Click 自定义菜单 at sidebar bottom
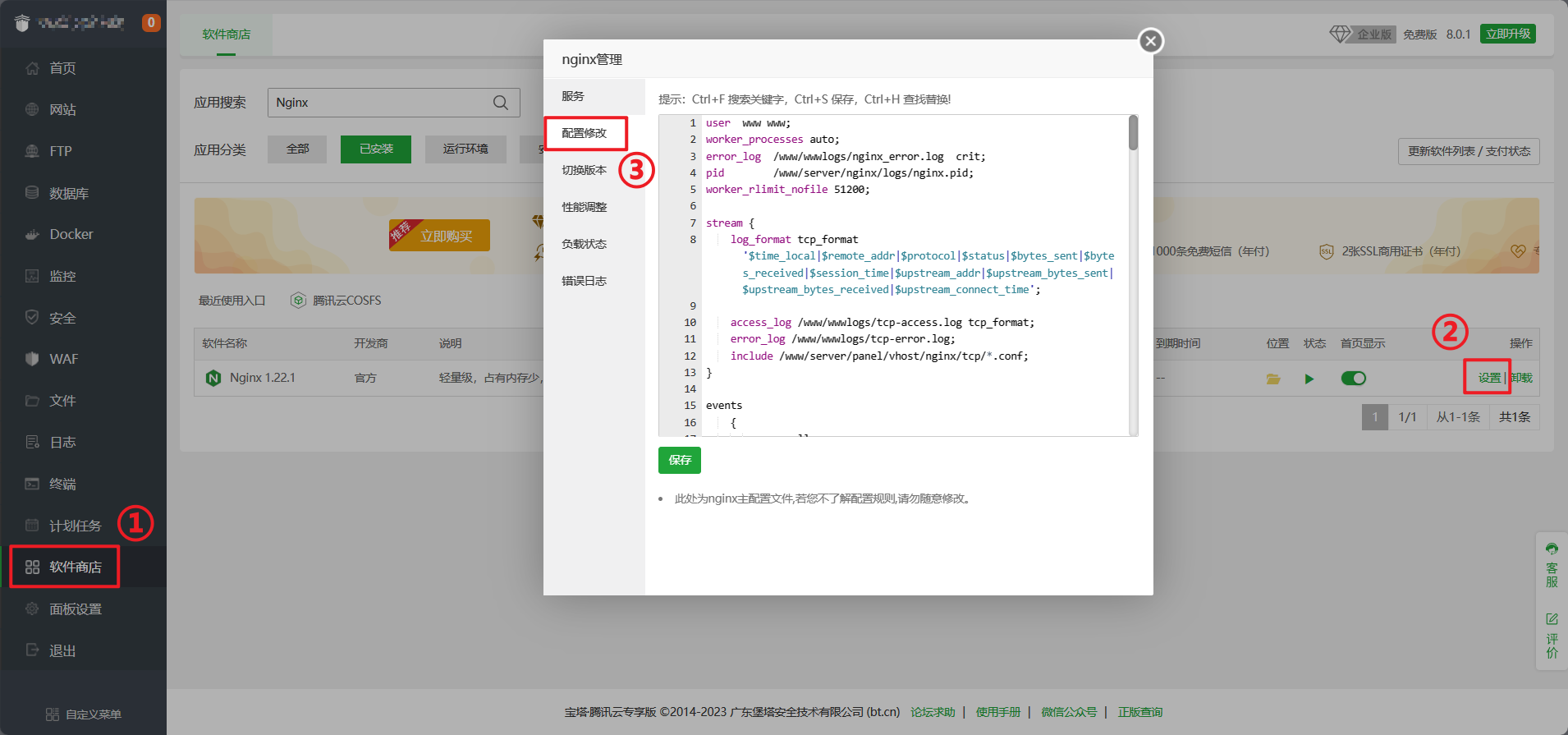Image resolution: width=1568 pixels, height=735 pixels. (84, 714)
